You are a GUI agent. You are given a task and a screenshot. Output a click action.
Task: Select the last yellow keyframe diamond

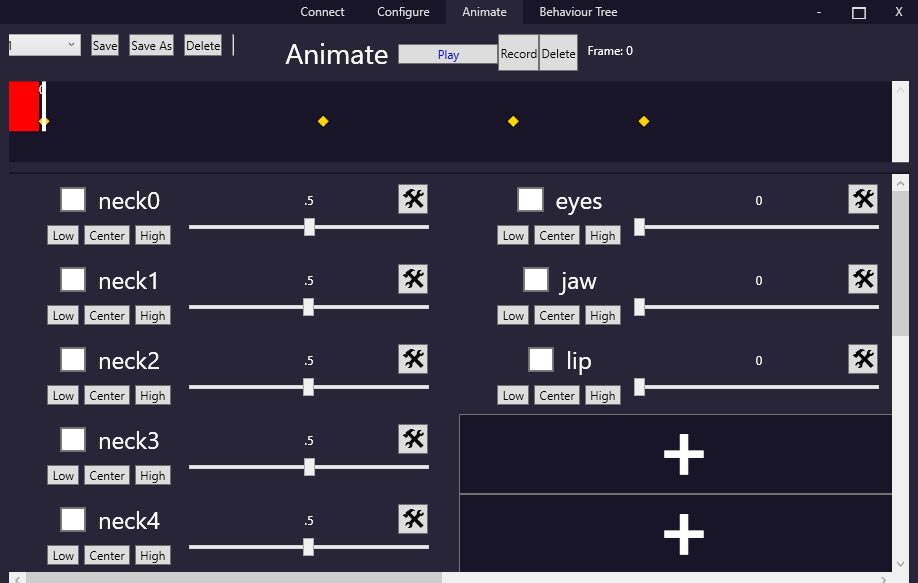pyautogui.click(x=644, y=121)
